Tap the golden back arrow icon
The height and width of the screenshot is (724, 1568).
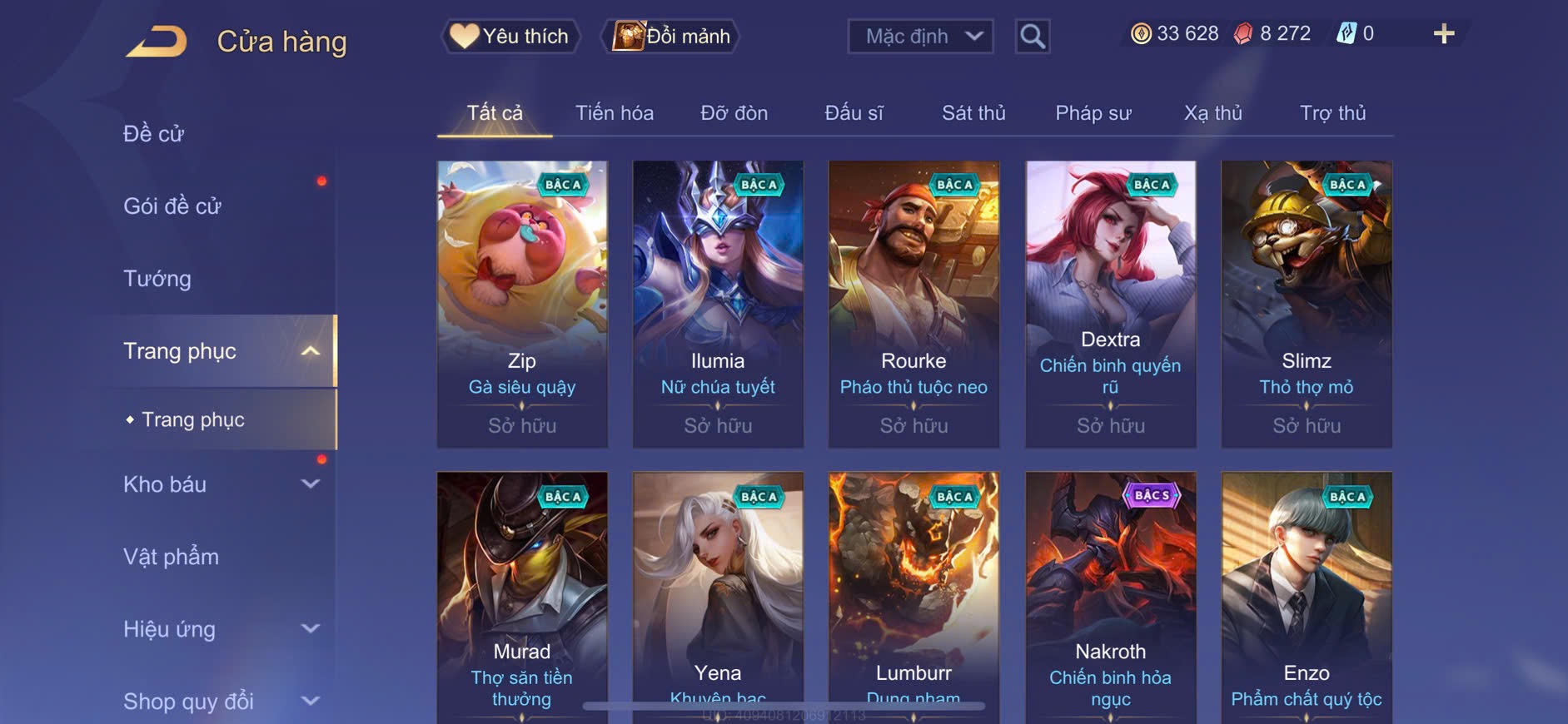[x=157, y=42]
